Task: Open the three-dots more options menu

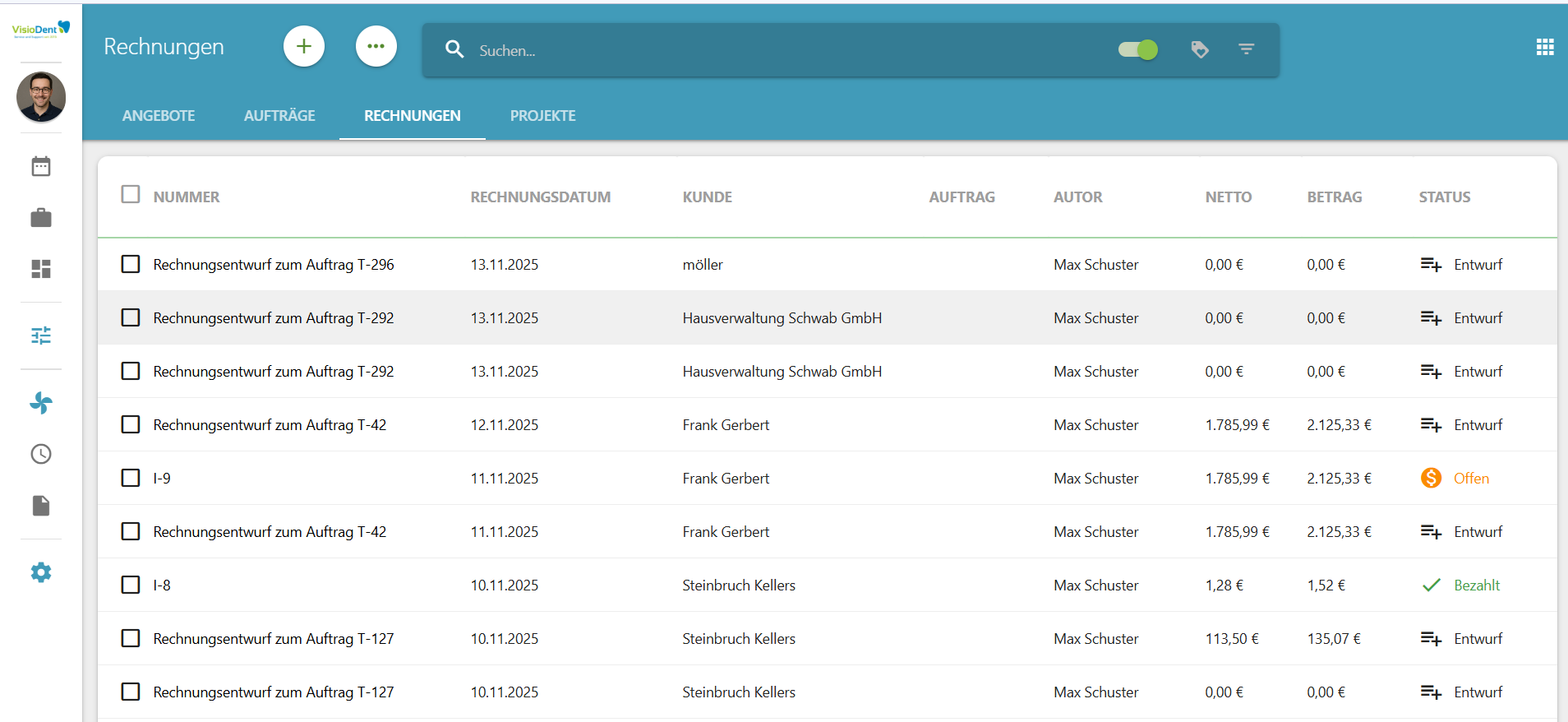Action: point(376,46)
